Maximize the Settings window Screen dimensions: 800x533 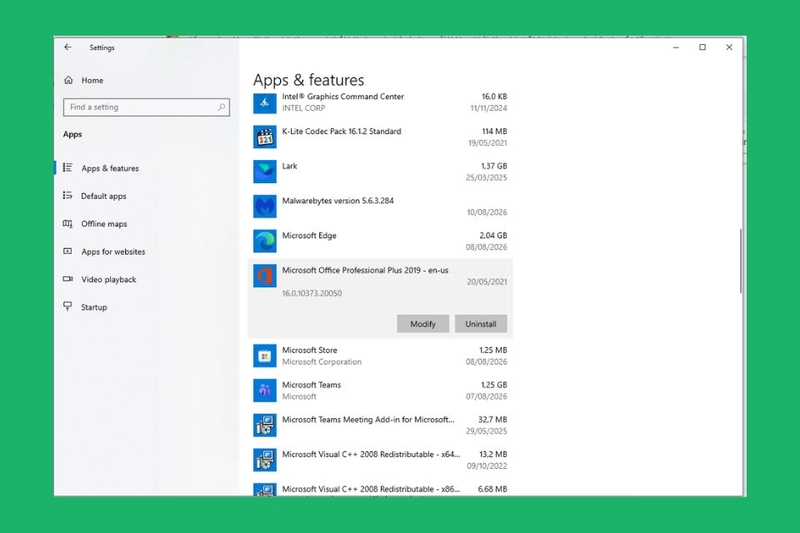(x=703, y=47)
